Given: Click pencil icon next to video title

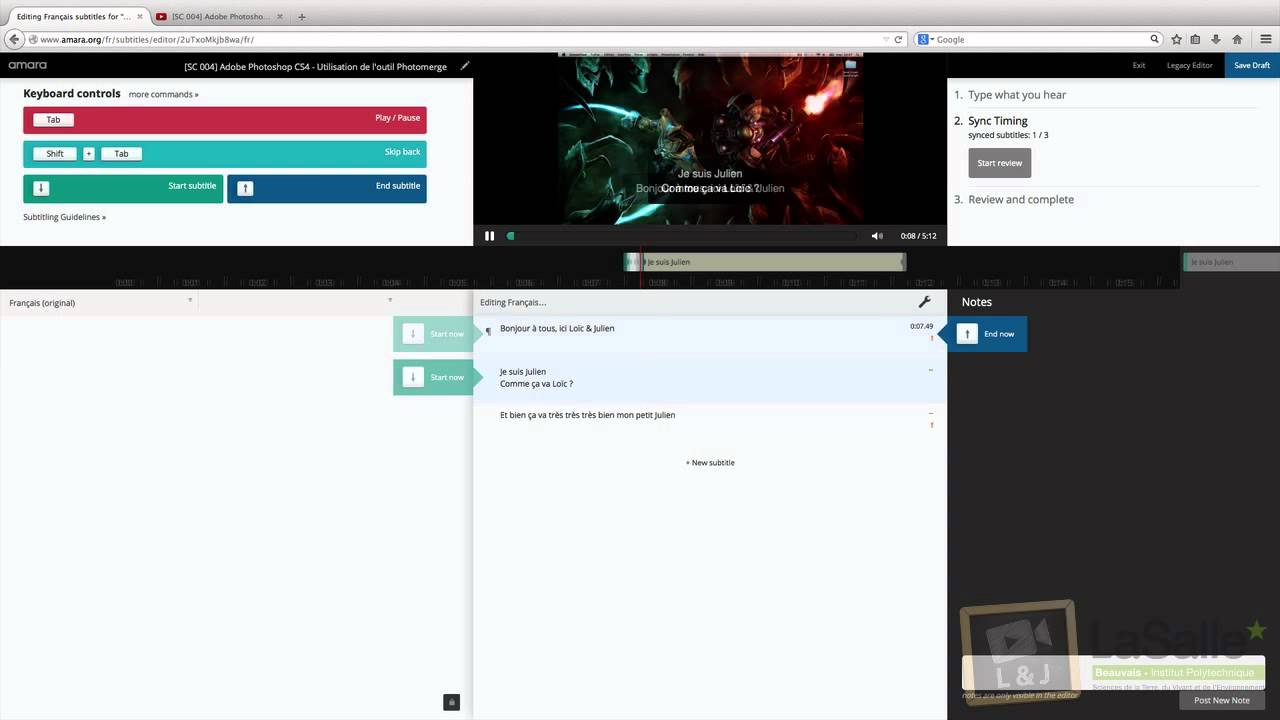Looking at the screenshot, I should point(465,65).
